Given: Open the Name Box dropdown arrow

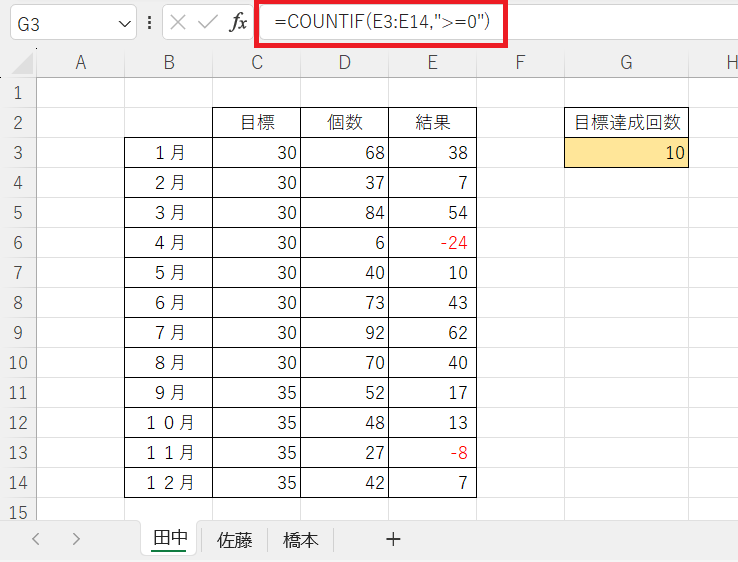Looking at the screenshot, I should pyautogui.click(x=124, y=22).
